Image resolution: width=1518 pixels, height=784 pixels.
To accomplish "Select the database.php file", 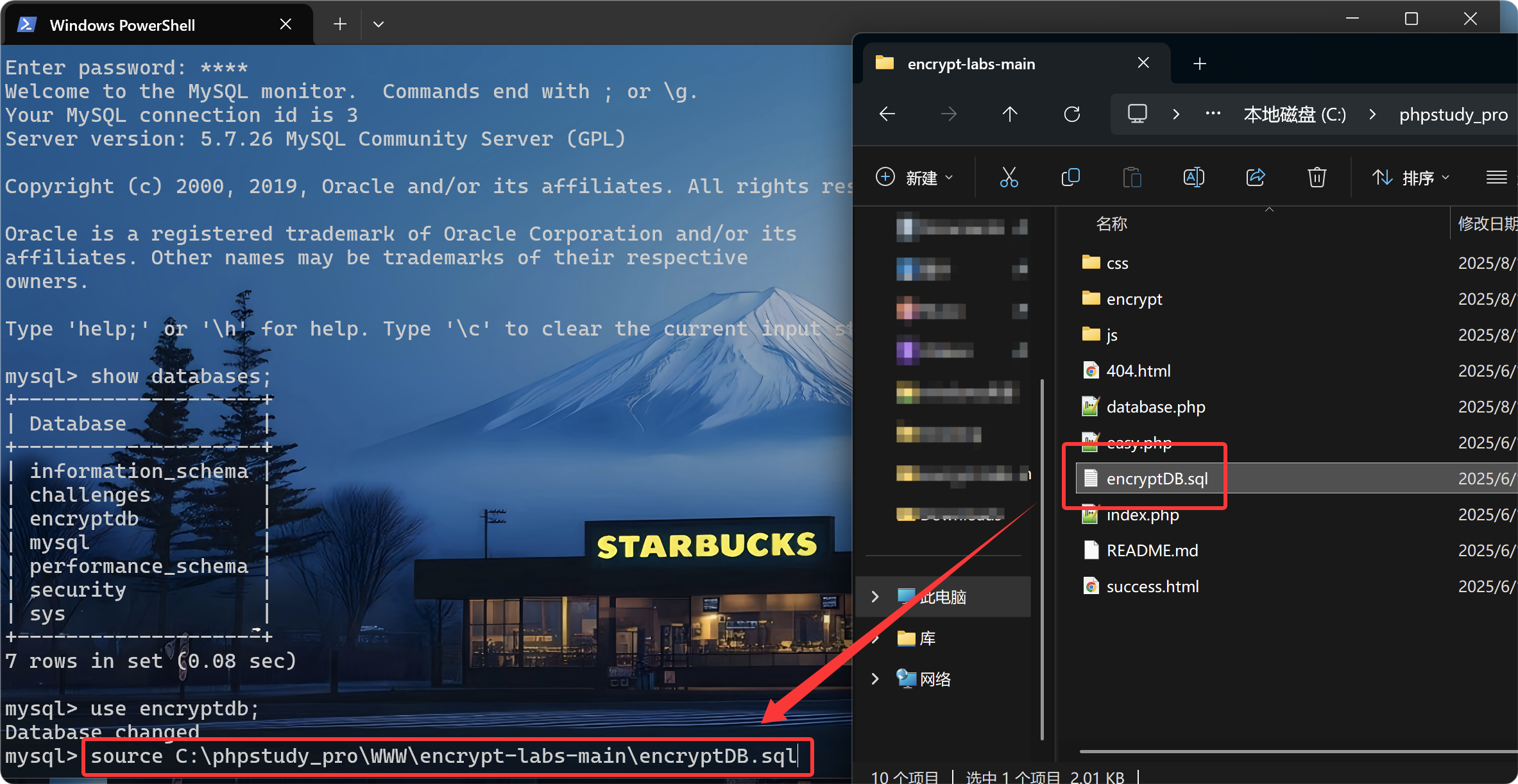I will (1156, 407).
